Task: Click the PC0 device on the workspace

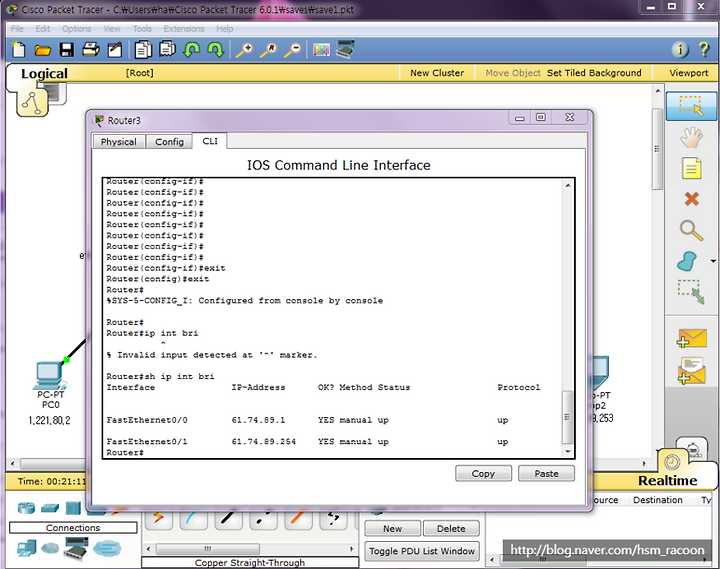Action: pyautogui.click(x=51, y=377)
